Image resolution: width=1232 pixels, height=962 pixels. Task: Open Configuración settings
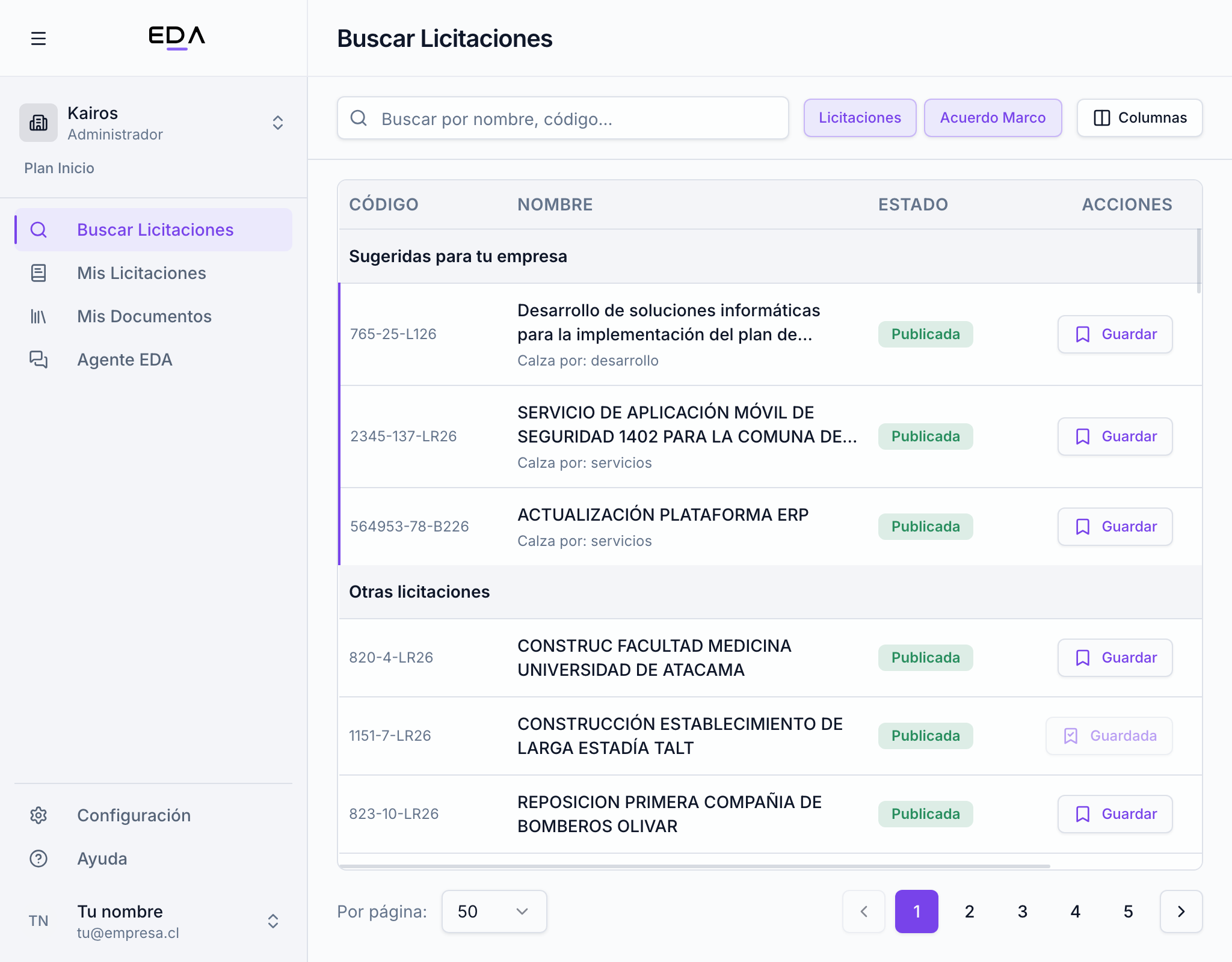coord(153,815)
